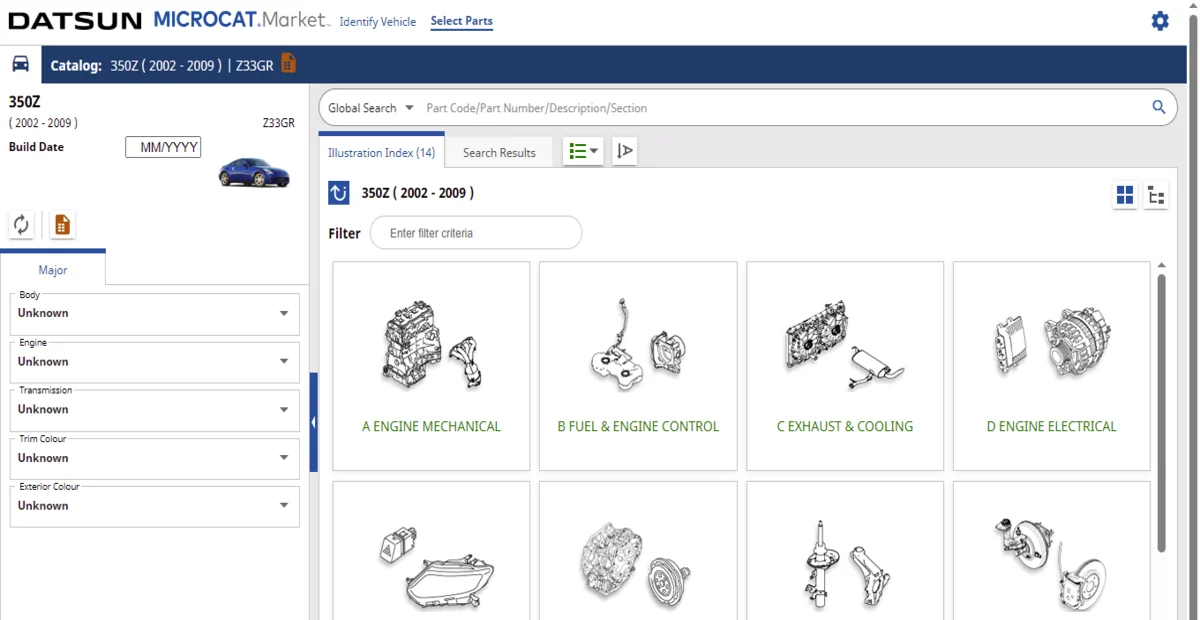The width and height of the screenshot is (1200, 620).
Task: Click the 'Z33GR' code in the left panel
Action: pyautogui.click(x=279, y=123)
